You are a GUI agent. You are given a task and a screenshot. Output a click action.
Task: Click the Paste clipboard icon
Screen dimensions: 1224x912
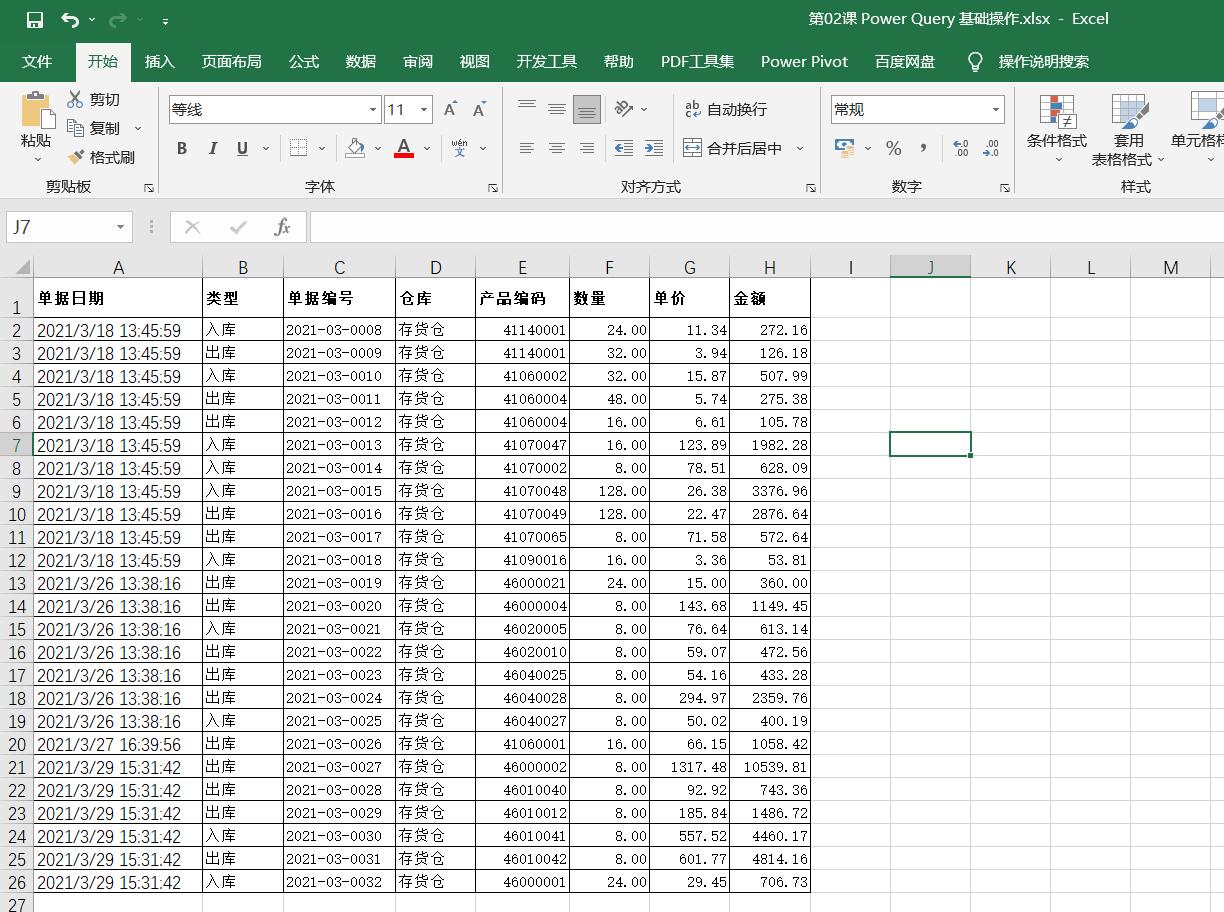coord(37,110)
